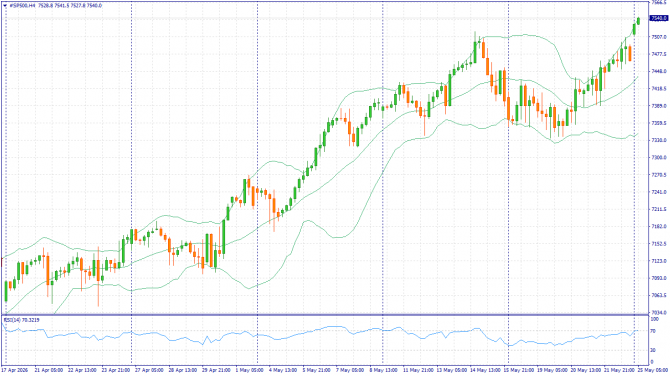Click the 4 May 13:00 time label
This screenshot has height=376, width=670.
[x=283, y=370]
